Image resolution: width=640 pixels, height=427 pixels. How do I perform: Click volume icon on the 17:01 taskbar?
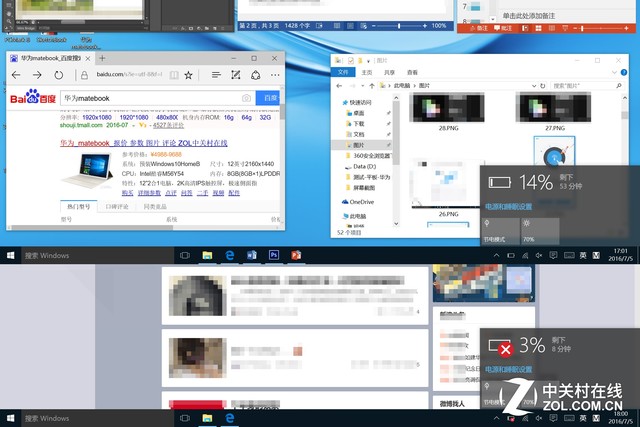[539, 256]
